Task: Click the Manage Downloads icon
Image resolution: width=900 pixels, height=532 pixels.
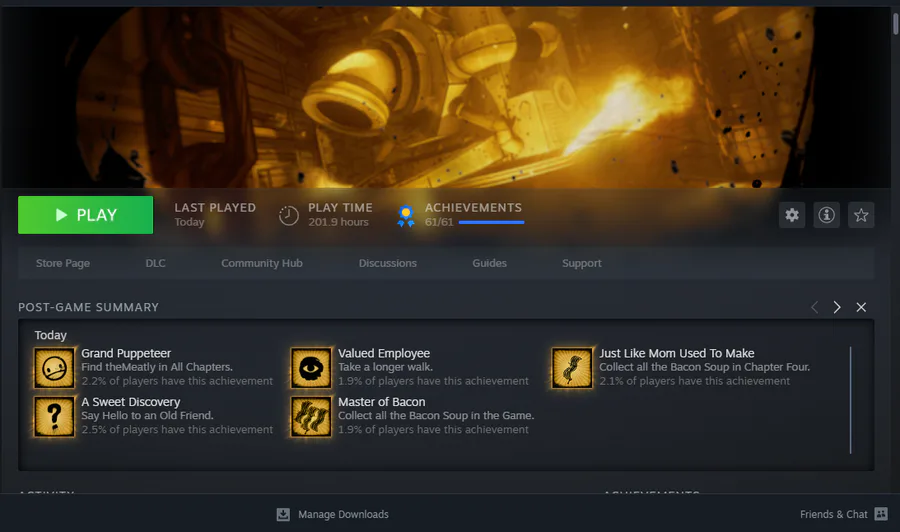Action: point(283,514)
